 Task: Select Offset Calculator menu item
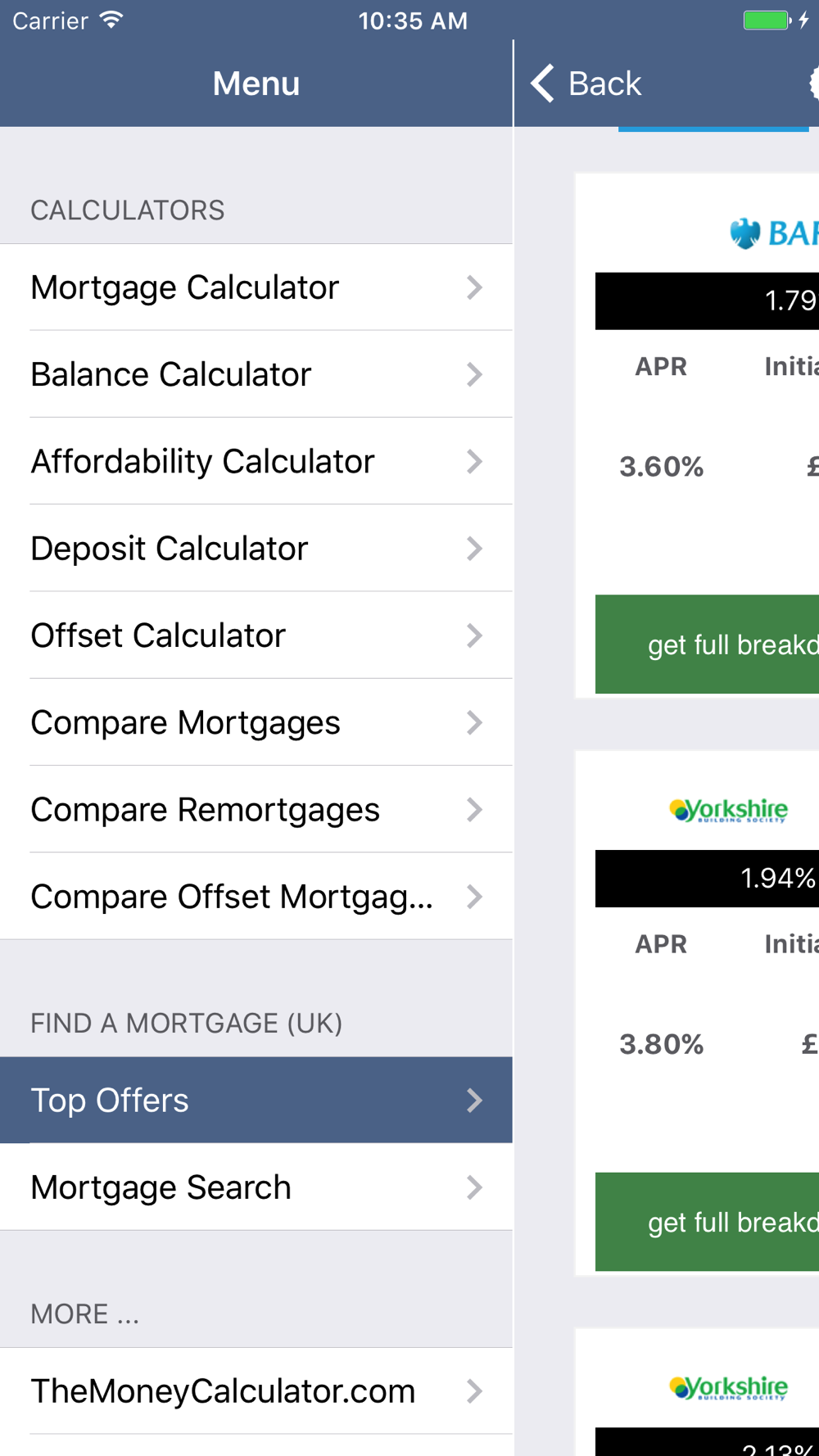pos(256,635)
